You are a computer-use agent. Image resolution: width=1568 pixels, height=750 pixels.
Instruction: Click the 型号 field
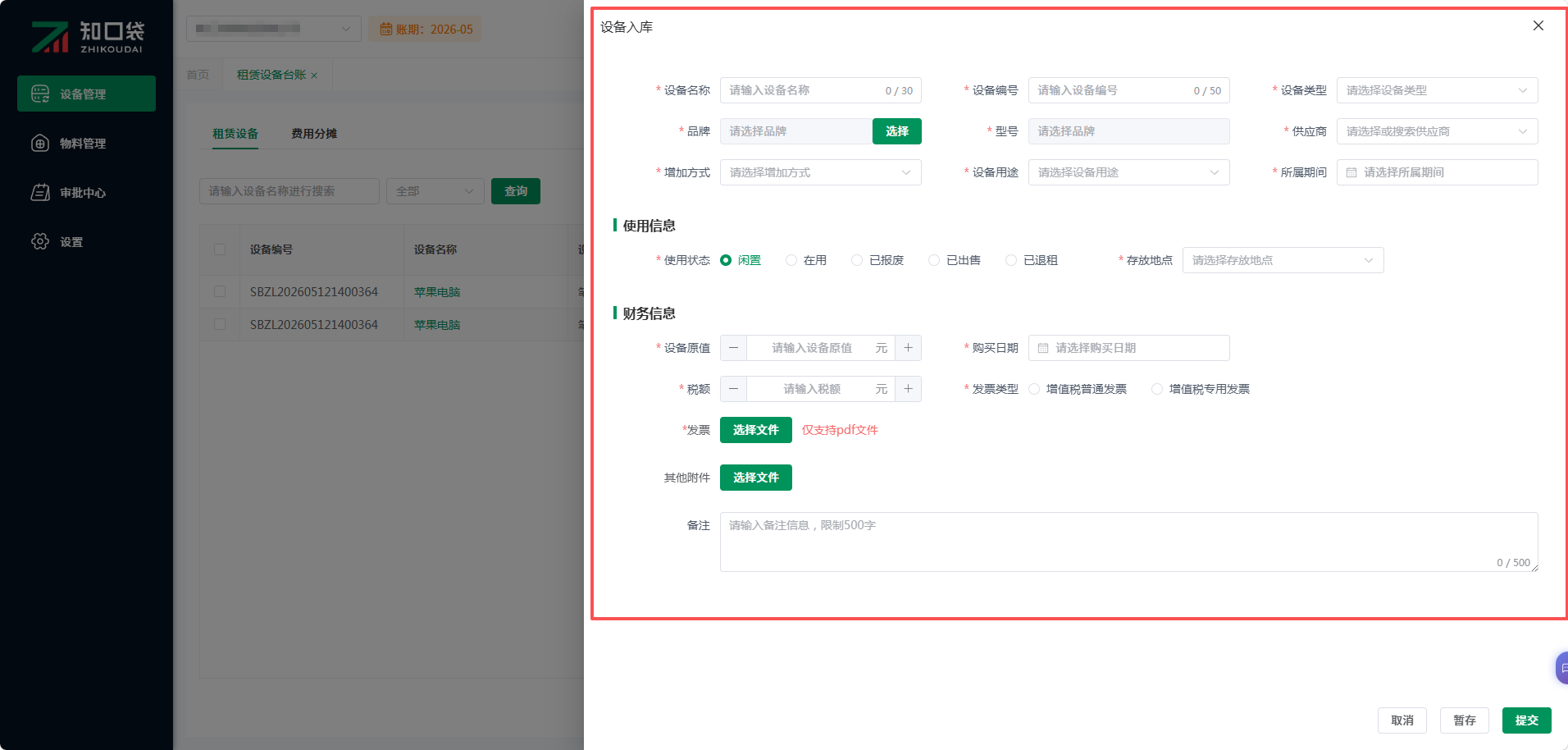point(1128,131)
